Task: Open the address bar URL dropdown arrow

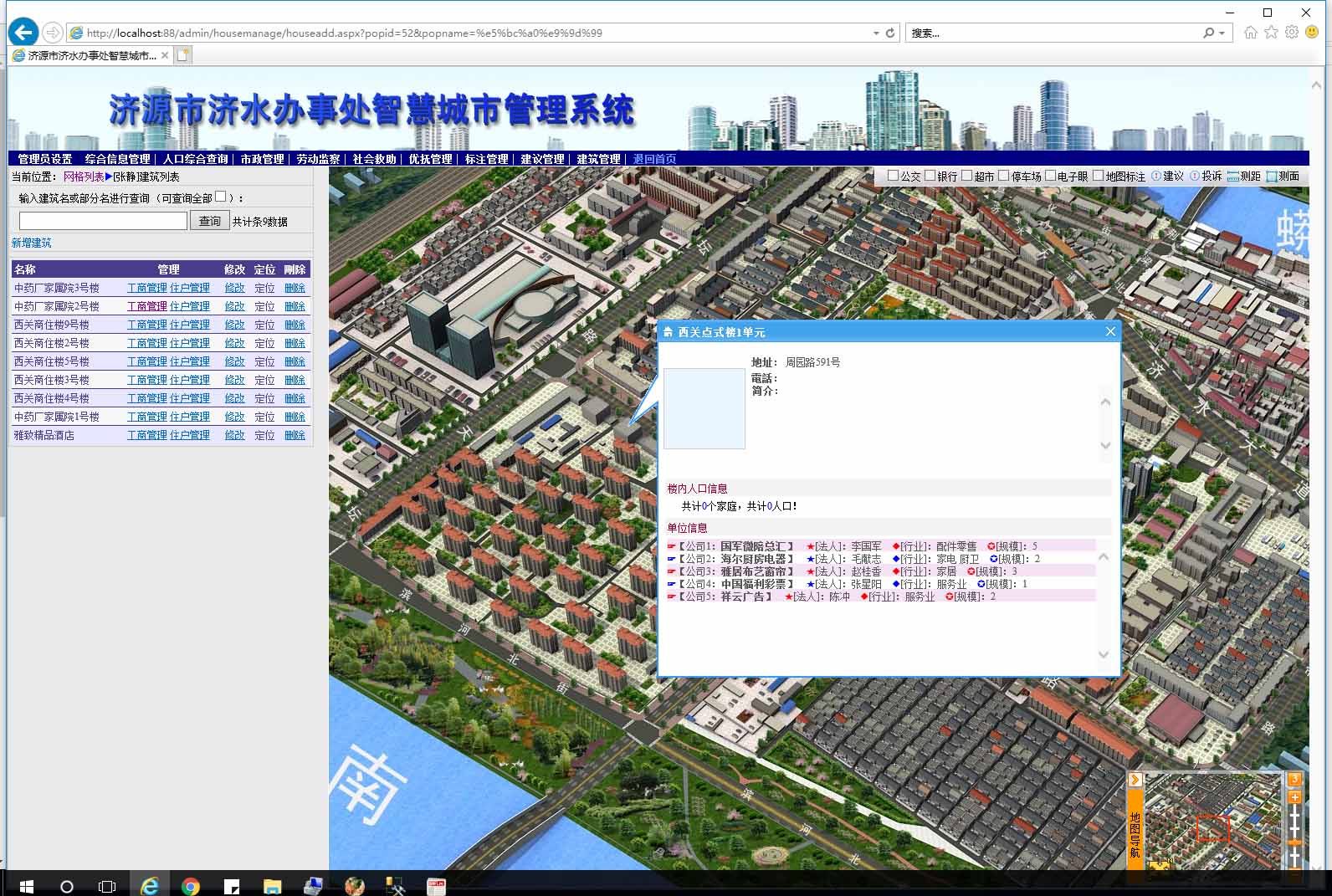Action: point(876,33)
